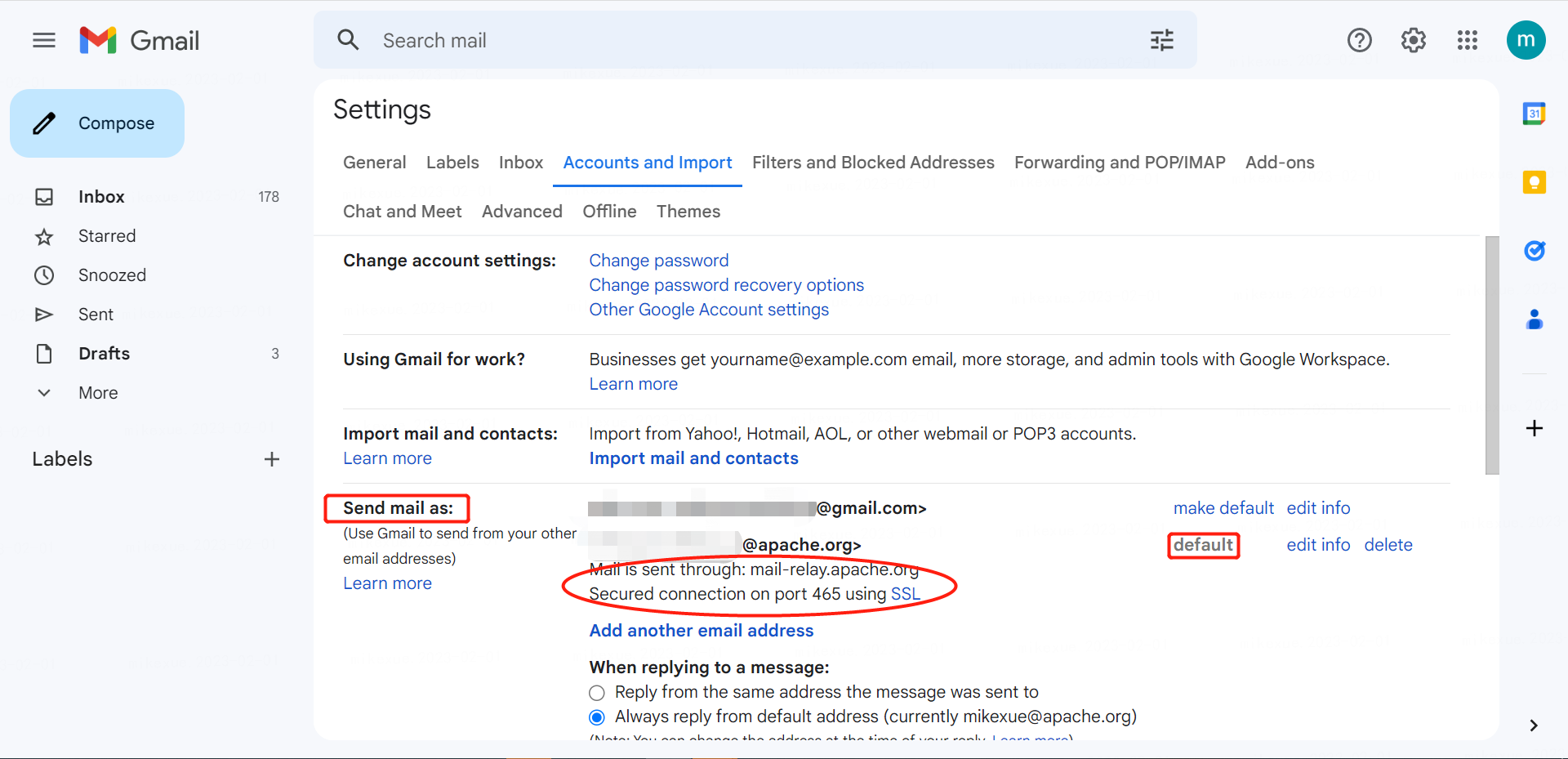
Task: Select Always reply from default address
Action: coord(597,717)
